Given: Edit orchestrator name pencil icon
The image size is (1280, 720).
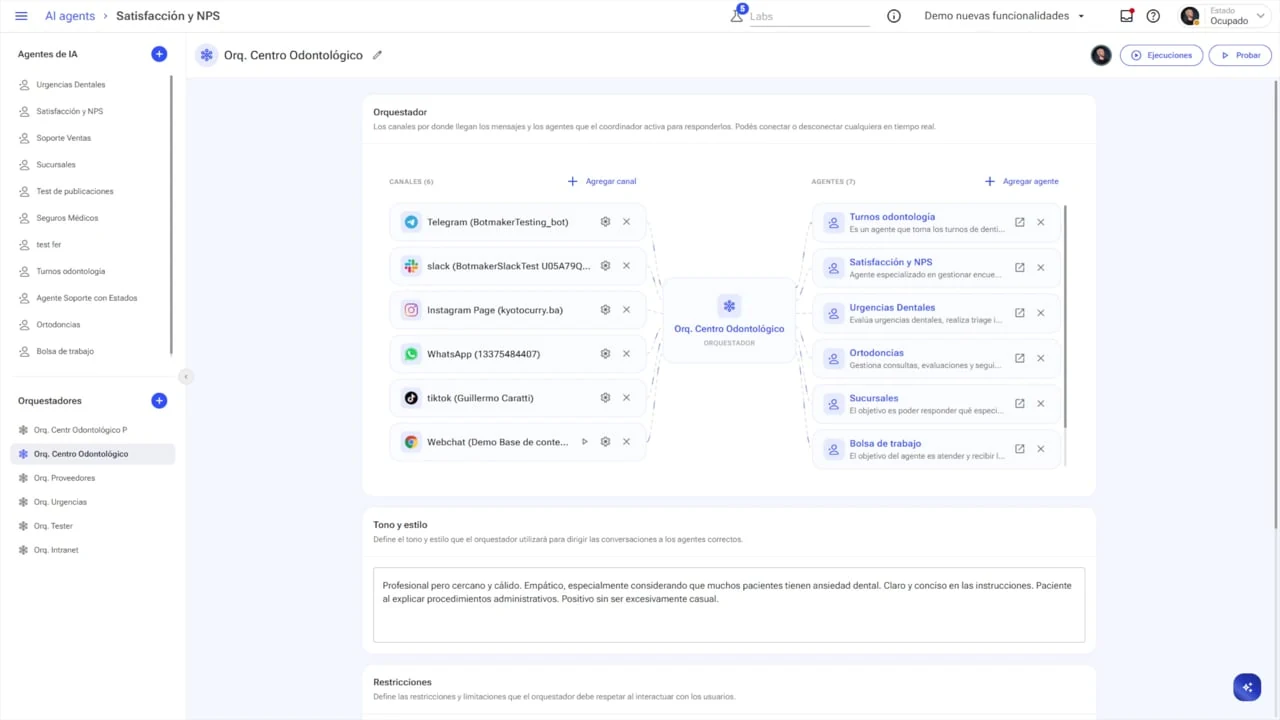Looking at the screenshot, I should pos(377,55).
